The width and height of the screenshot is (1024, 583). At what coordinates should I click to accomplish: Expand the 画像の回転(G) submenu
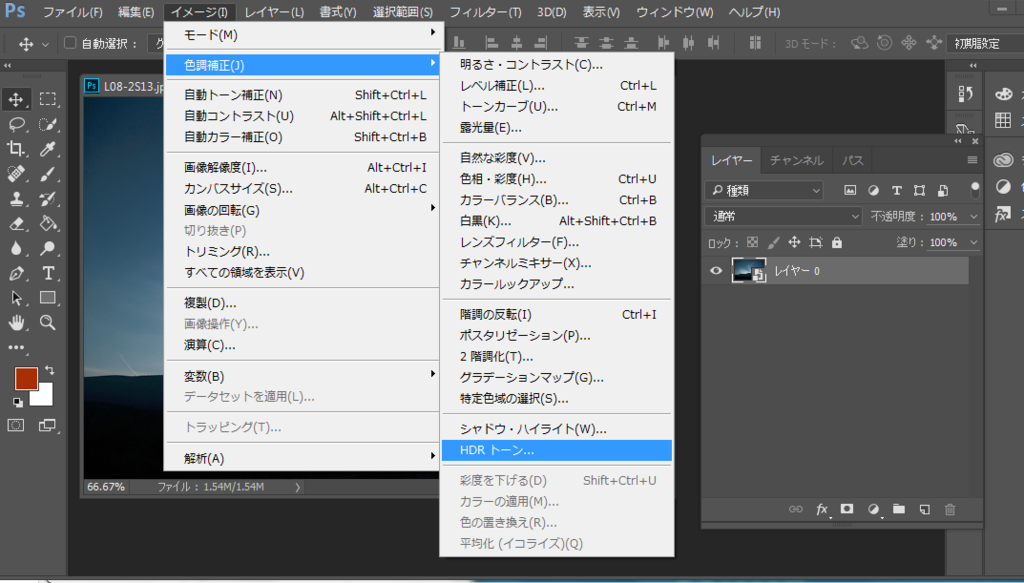tap(303, 210)
